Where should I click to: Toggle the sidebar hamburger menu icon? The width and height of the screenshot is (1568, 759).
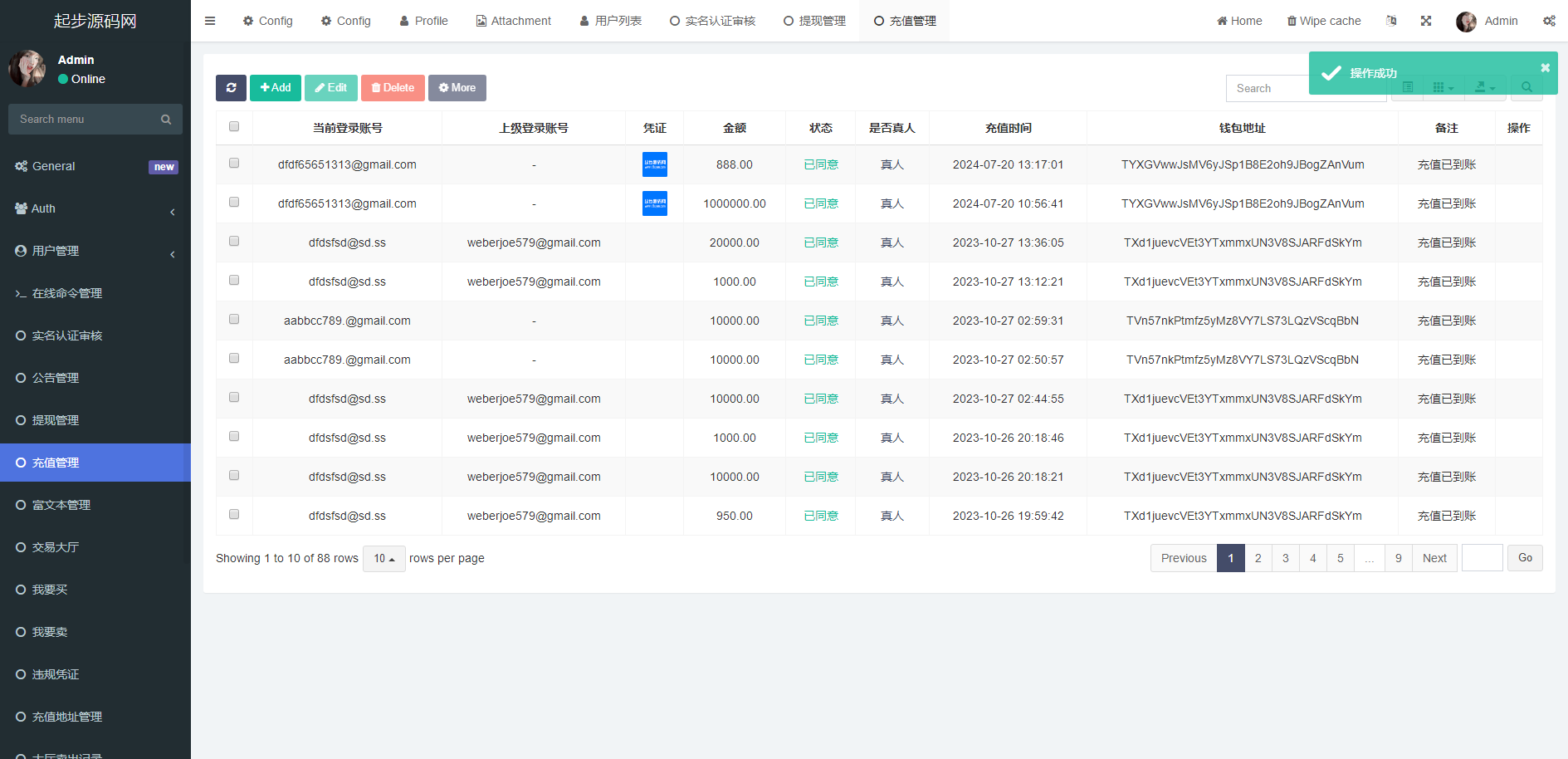pos(210,21)
